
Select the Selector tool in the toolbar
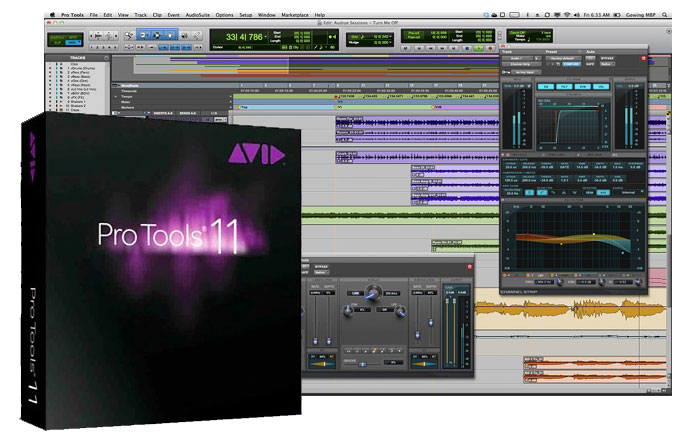pos(157,35)
